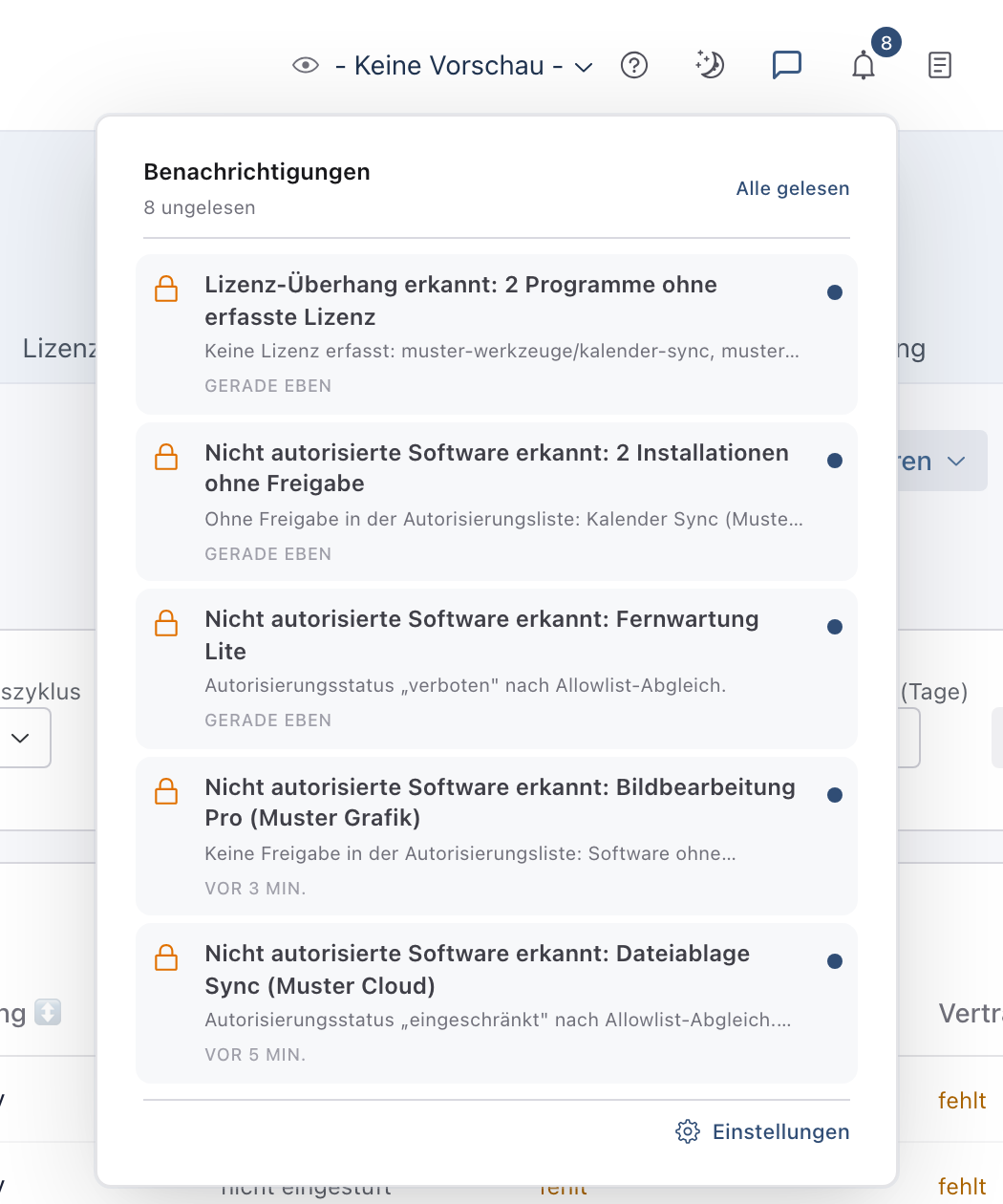The height and width of the screenshot is (1204, 1003).
Task: Open the chat messages icon
Action: (786, 65)
